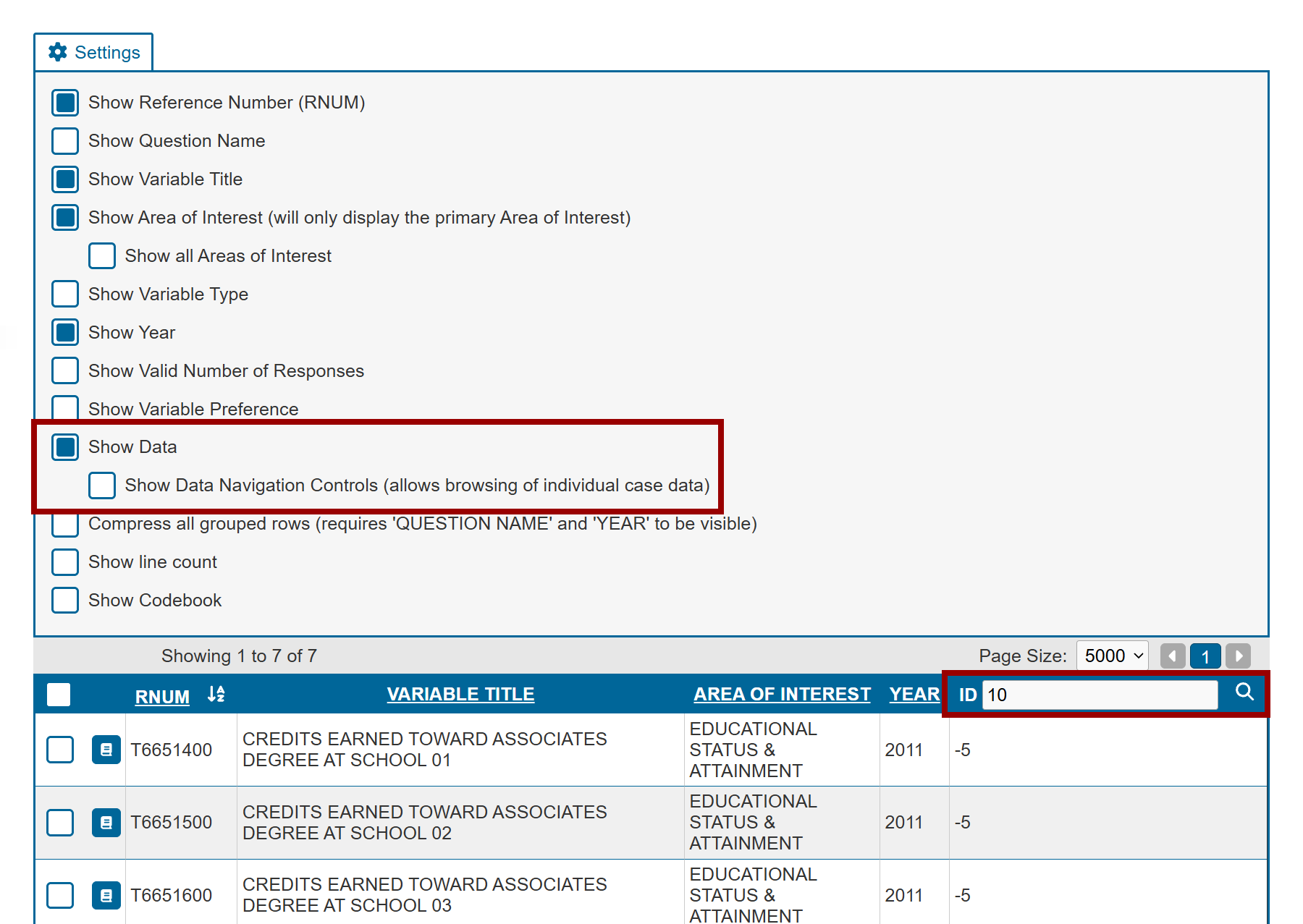Toggle the Show Data checkbox

(x=65, y=447)
